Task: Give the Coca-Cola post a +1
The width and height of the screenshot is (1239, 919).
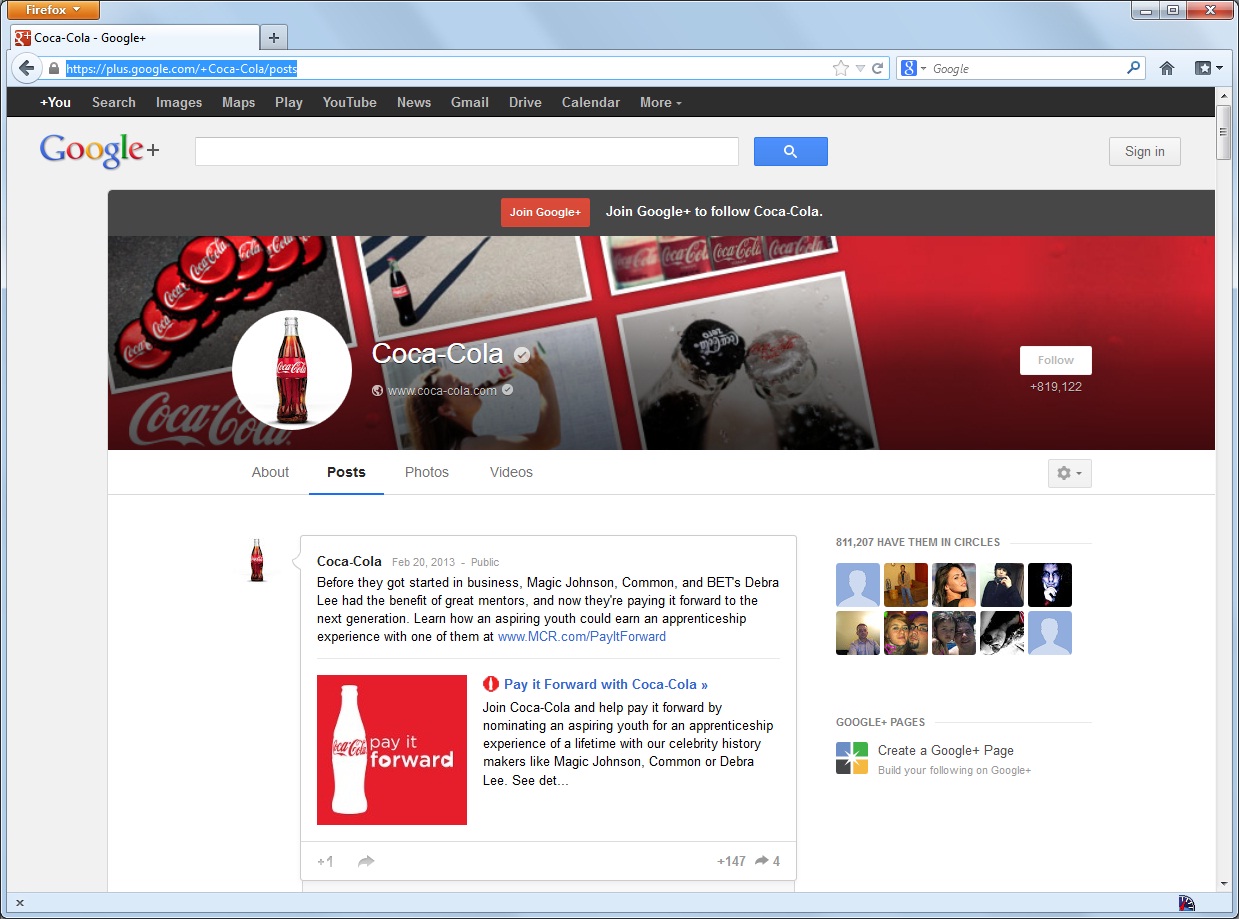Action: (324, 861)
